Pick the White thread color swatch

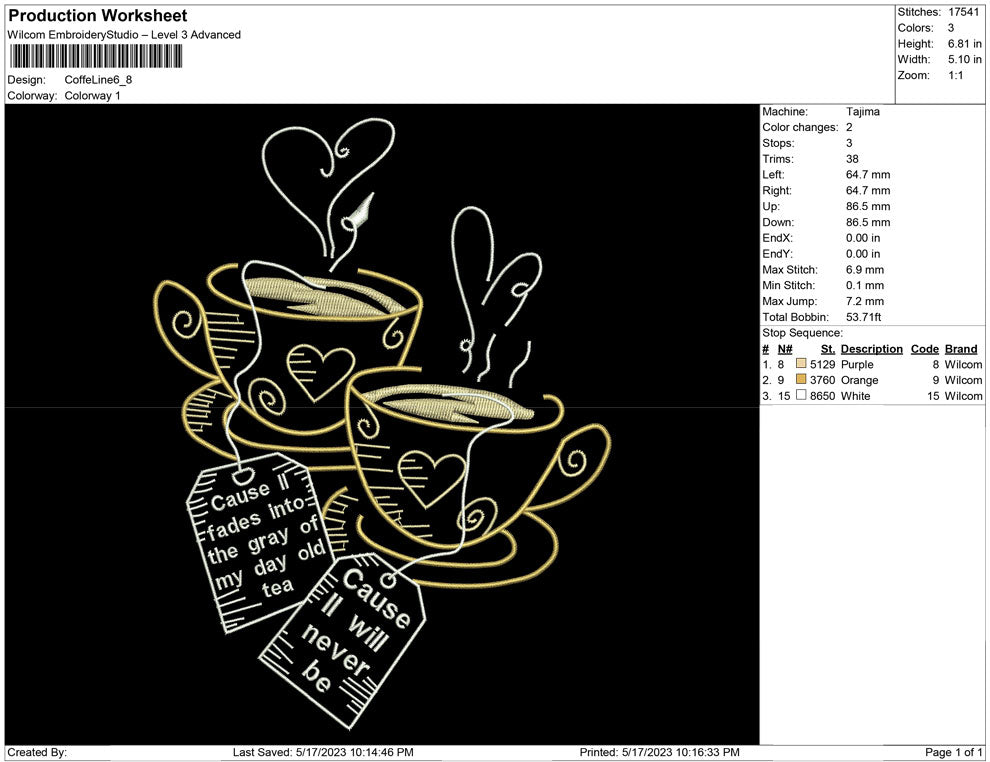tap(801, 397)
